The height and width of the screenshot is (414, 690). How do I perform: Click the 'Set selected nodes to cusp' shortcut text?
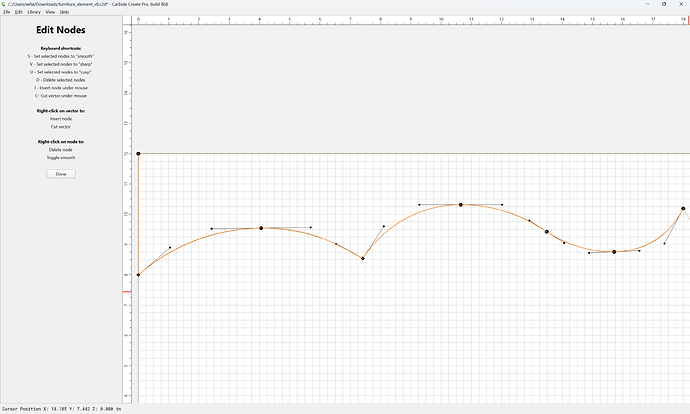[61, 72]
